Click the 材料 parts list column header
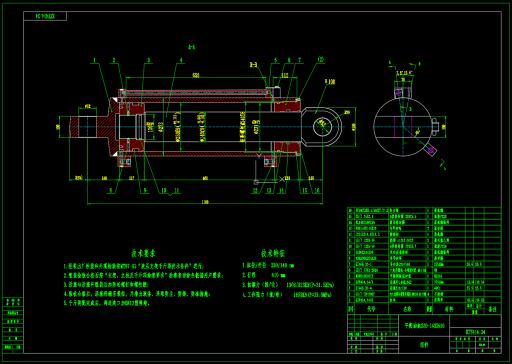This screenshot has width=512, height=364. click(x=449, y=309)
